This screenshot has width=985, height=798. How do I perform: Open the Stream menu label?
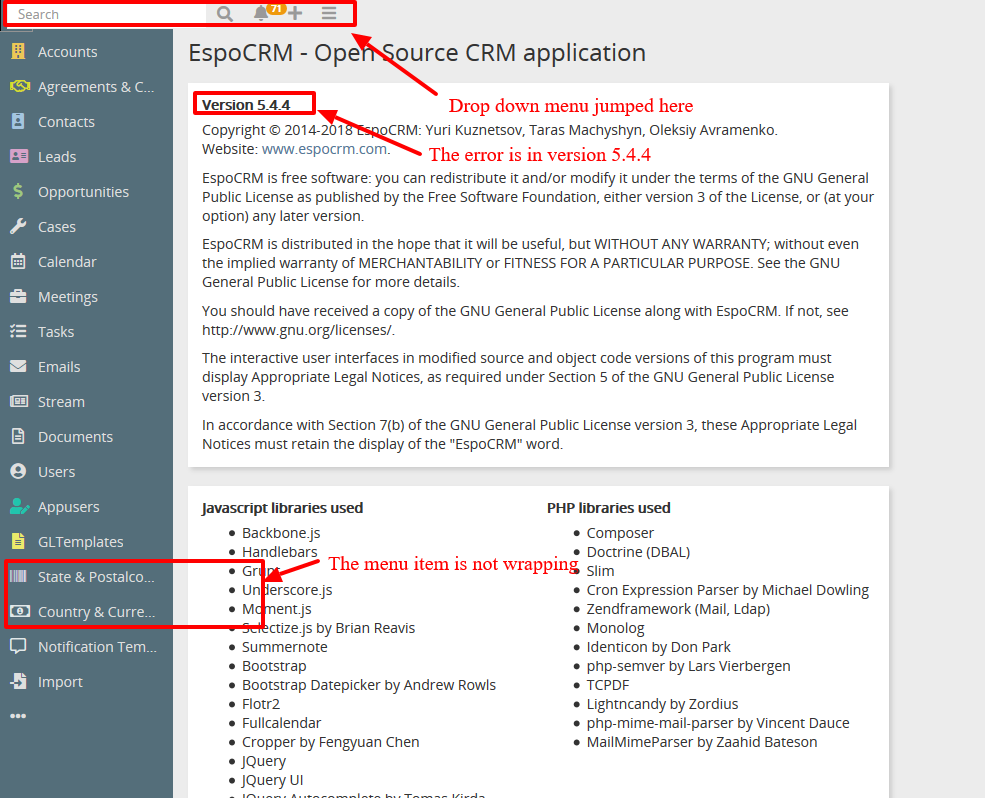click(x=61, y=402)
